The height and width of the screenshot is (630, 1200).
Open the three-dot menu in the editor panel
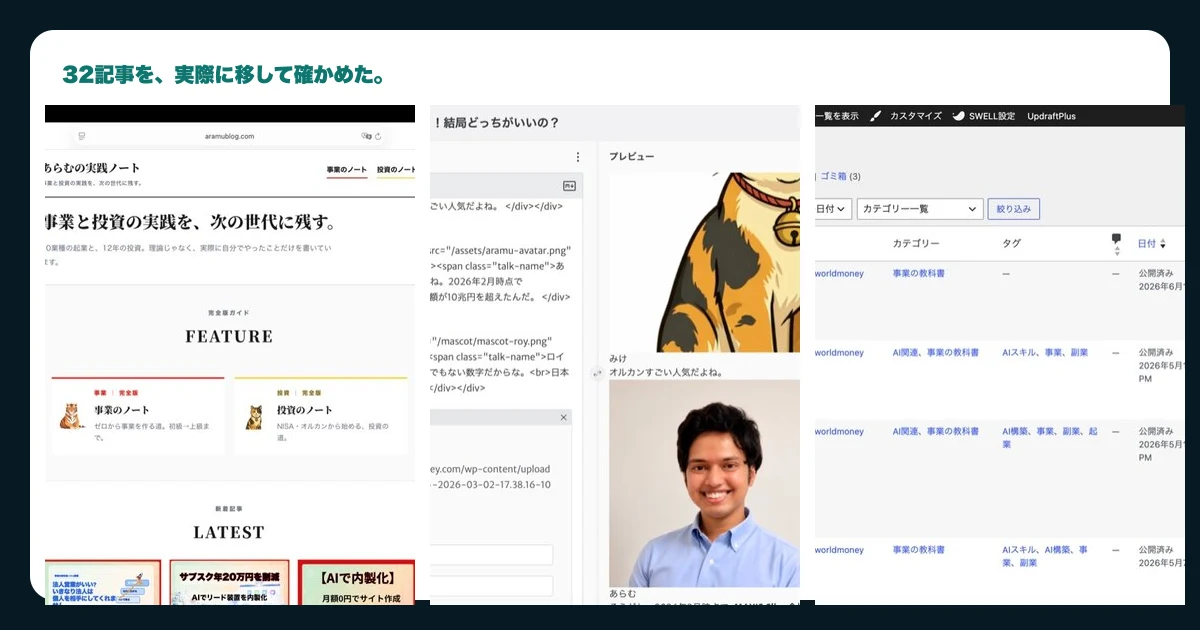[577, 157]
